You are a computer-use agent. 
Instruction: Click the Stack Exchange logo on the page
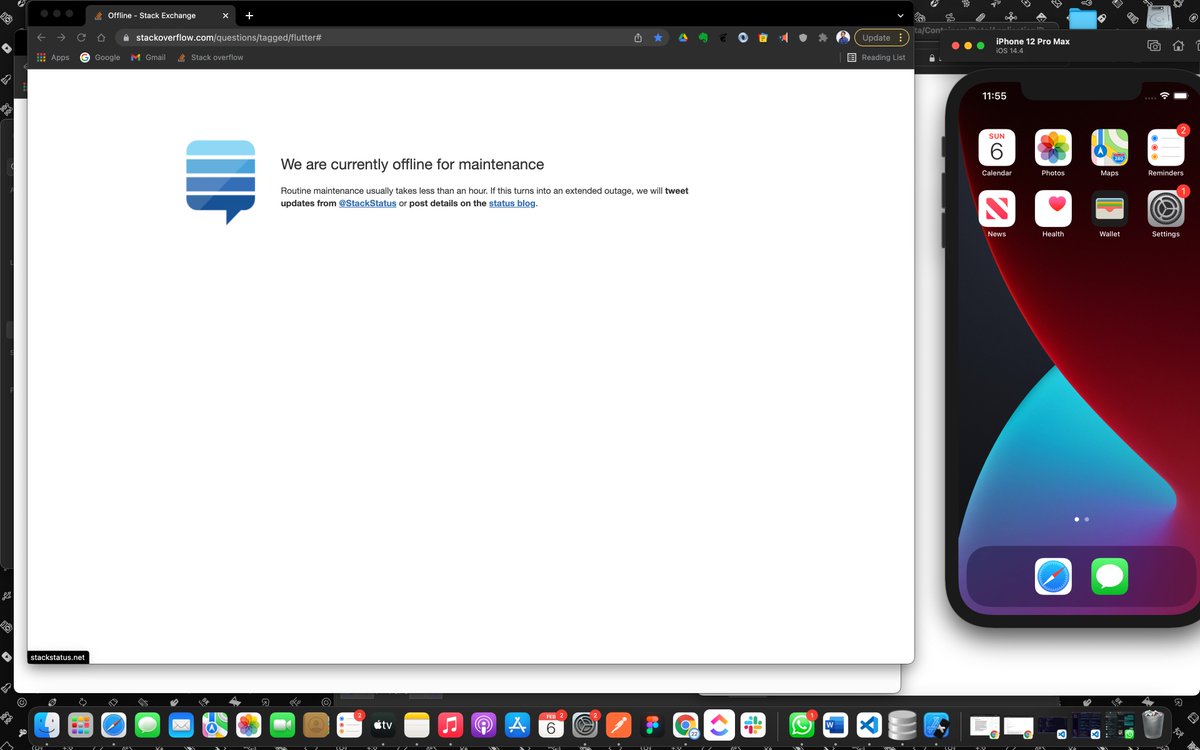tap(221, 182)
